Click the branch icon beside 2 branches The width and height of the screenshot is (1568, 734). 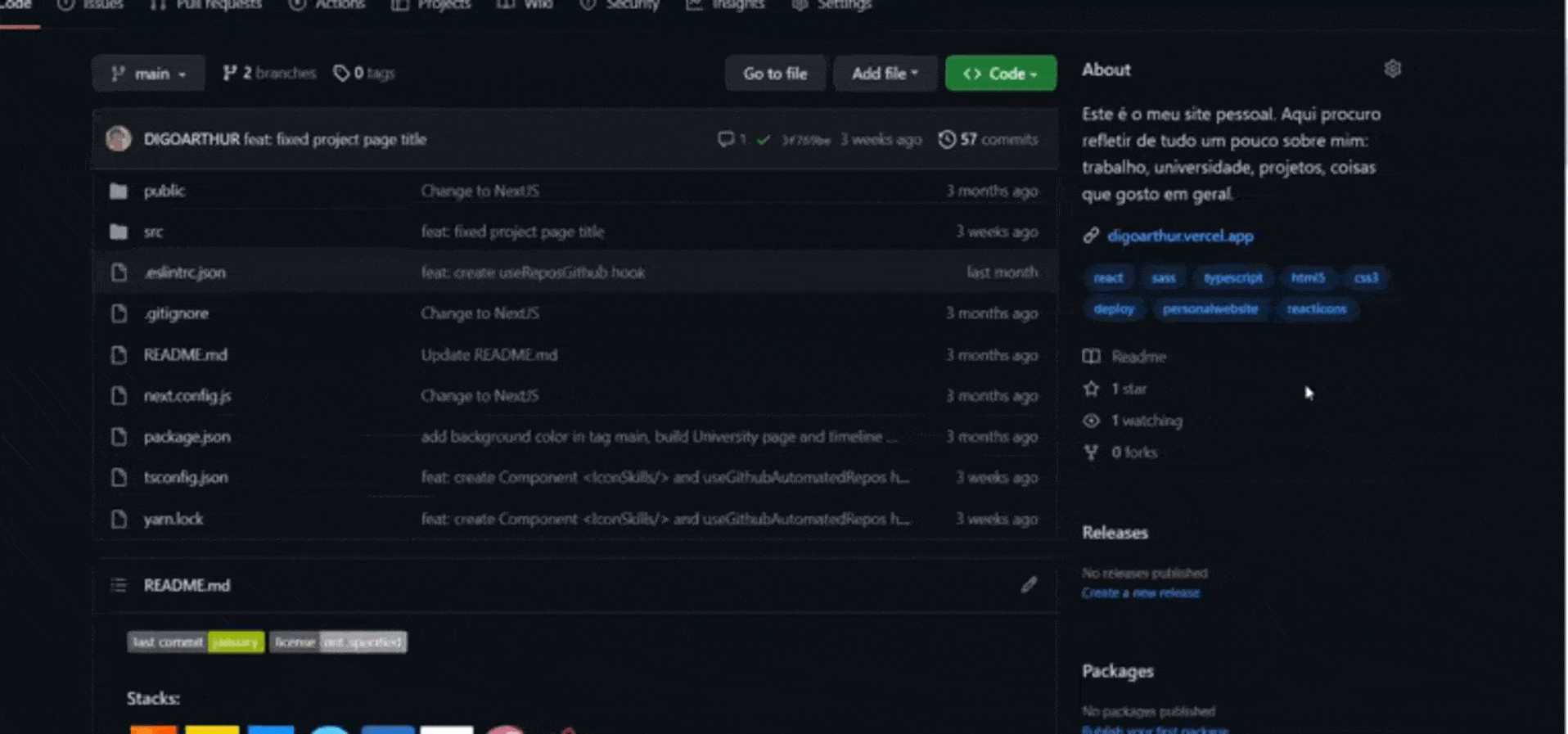[x=230, y=73]
